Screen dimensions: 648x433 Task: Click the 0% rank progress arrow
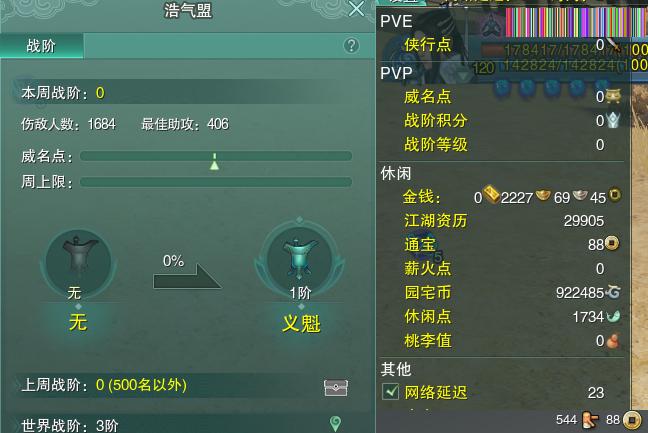[x=187, y=276]
